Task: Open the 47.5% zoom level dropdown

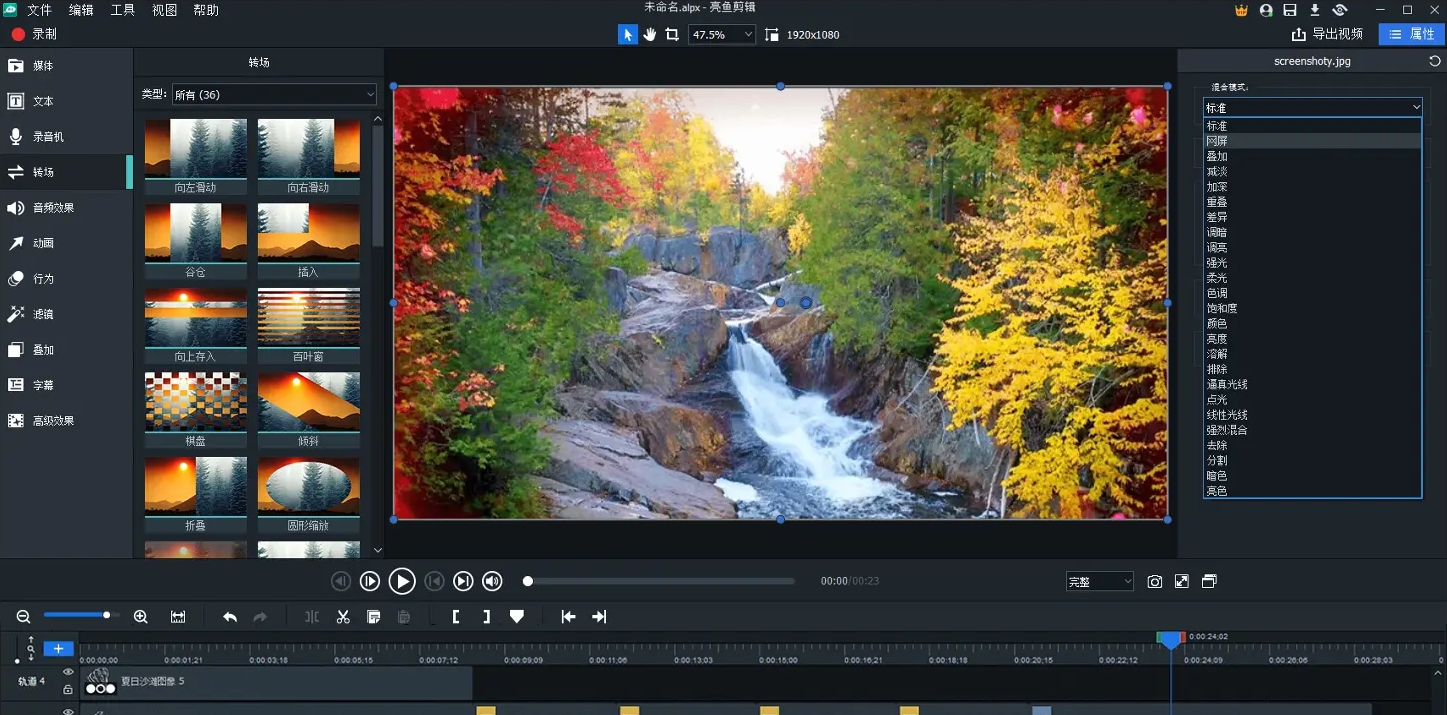Action: pos(721,33)
